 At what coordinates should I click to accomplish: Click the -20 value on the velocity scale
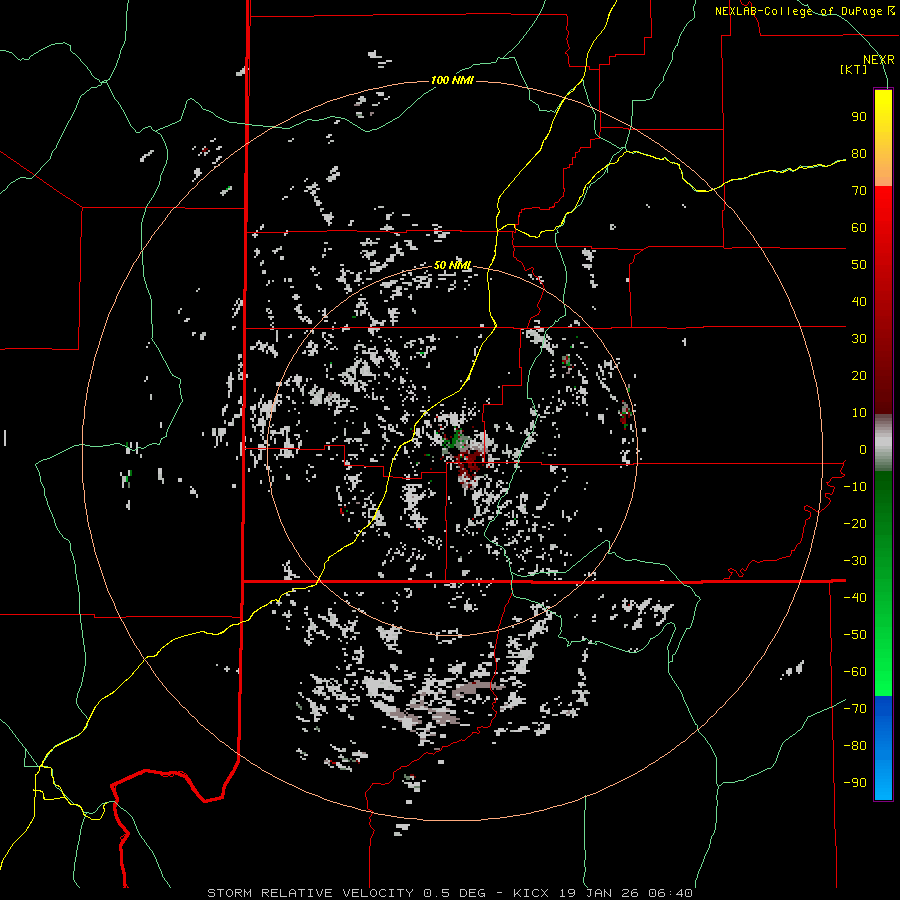[855, 524]
